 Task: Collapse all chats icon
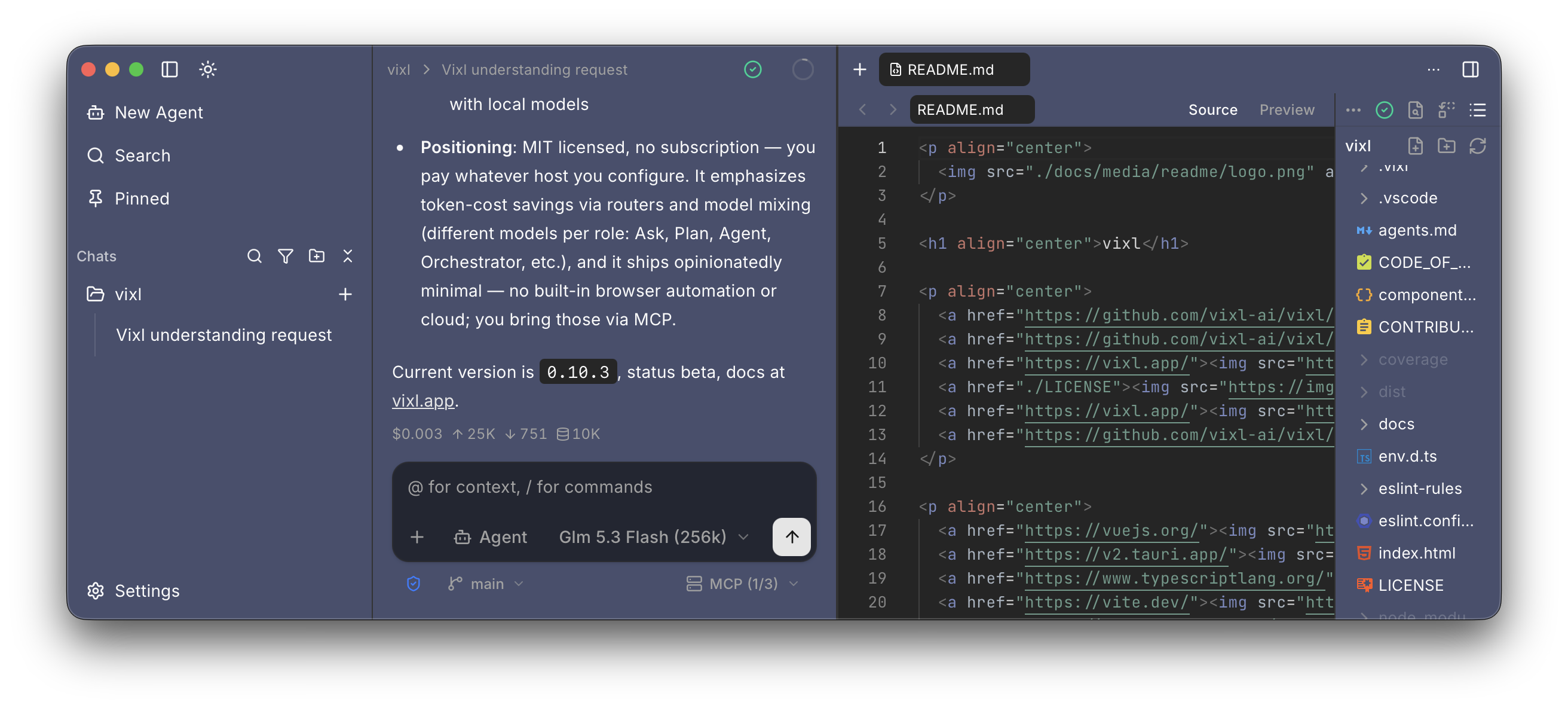(x=348, y=257)
